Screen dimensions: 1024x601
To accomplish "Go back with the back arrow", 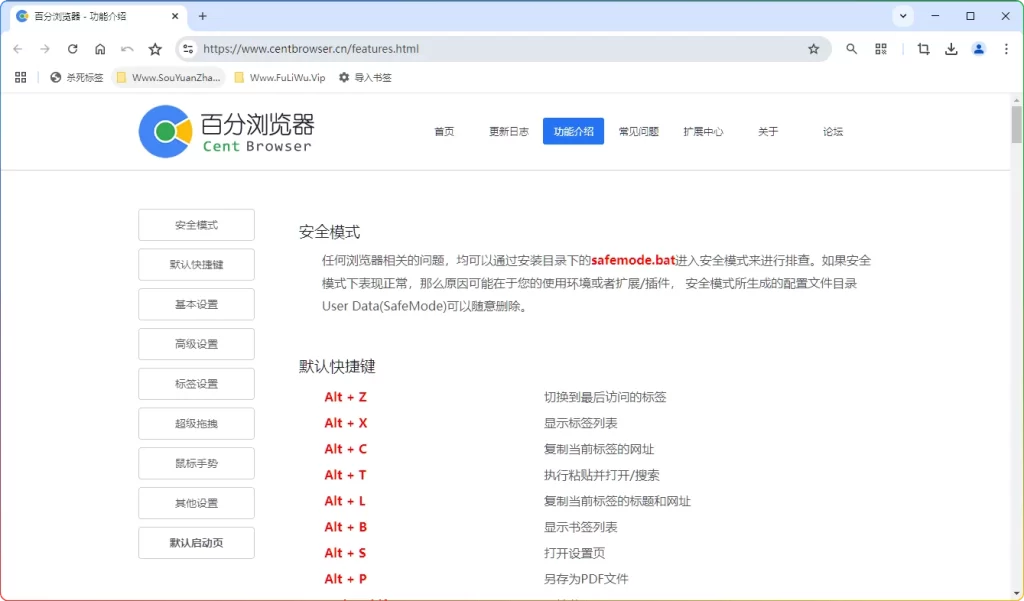I will 18,49.
